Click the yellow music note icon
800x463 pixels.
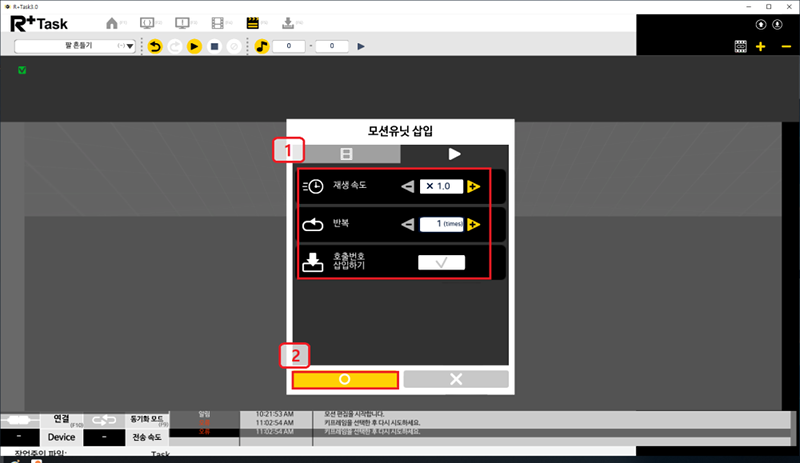tap(262, 46)
